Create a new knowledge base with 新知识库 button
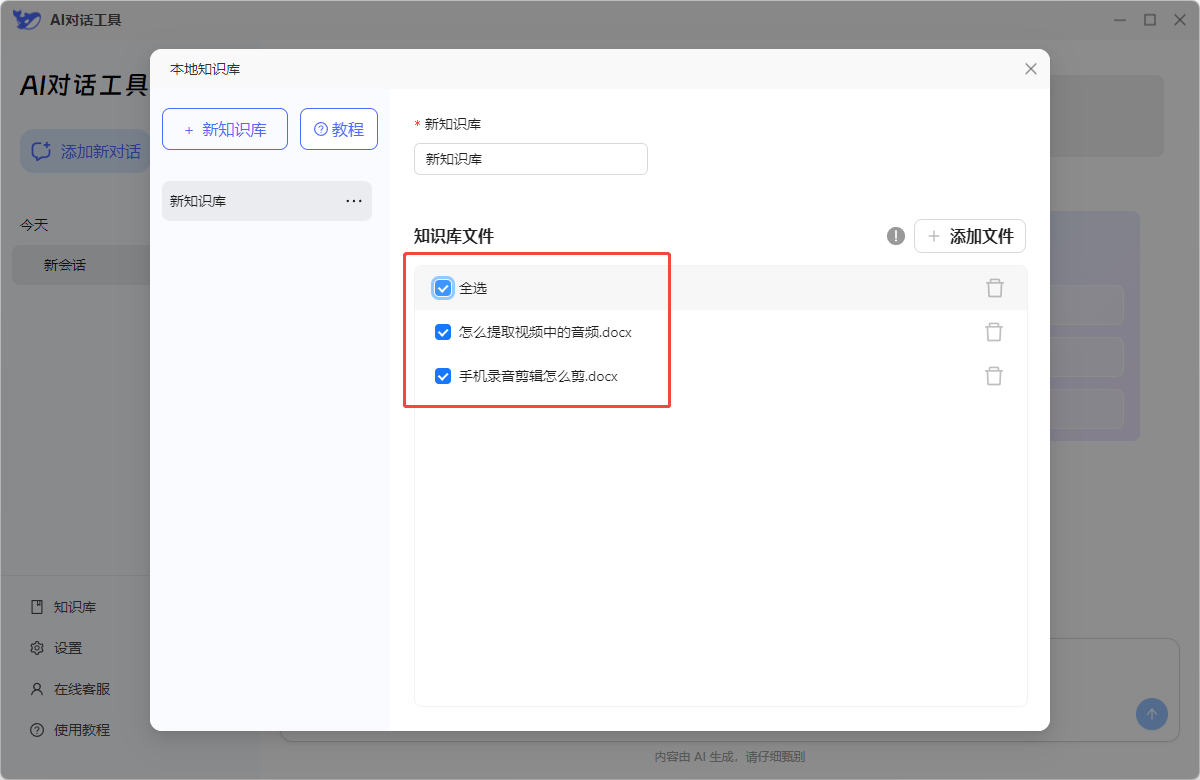 [225, 129]
